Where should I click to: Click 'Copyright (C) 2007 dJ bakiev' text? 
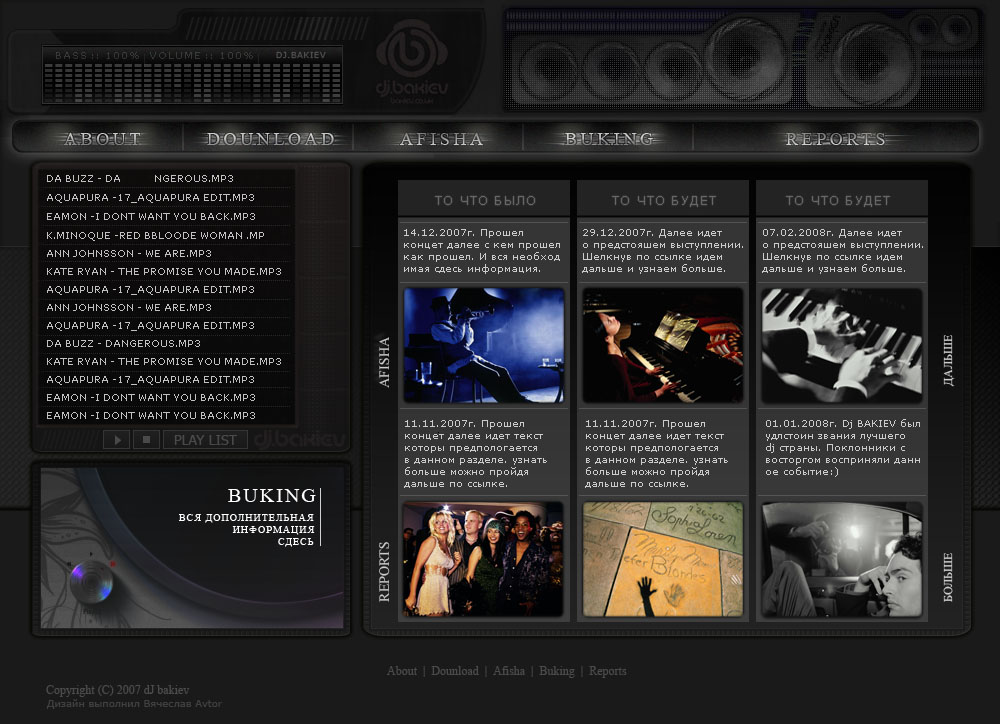[117, 690]
